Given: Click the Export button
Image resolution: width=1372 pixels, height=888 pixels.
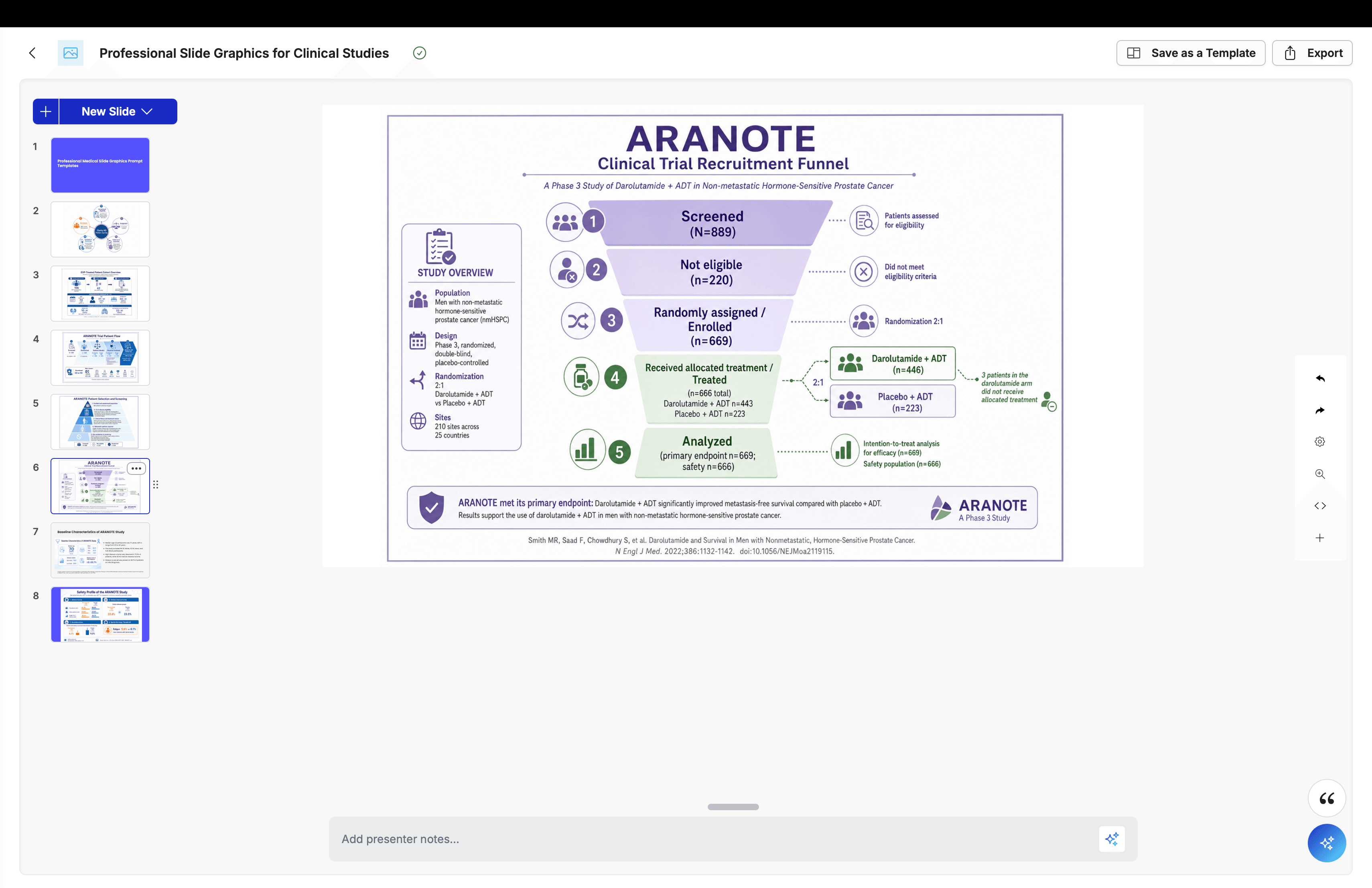Looking at the screenshot, I should coord(1312,53).
